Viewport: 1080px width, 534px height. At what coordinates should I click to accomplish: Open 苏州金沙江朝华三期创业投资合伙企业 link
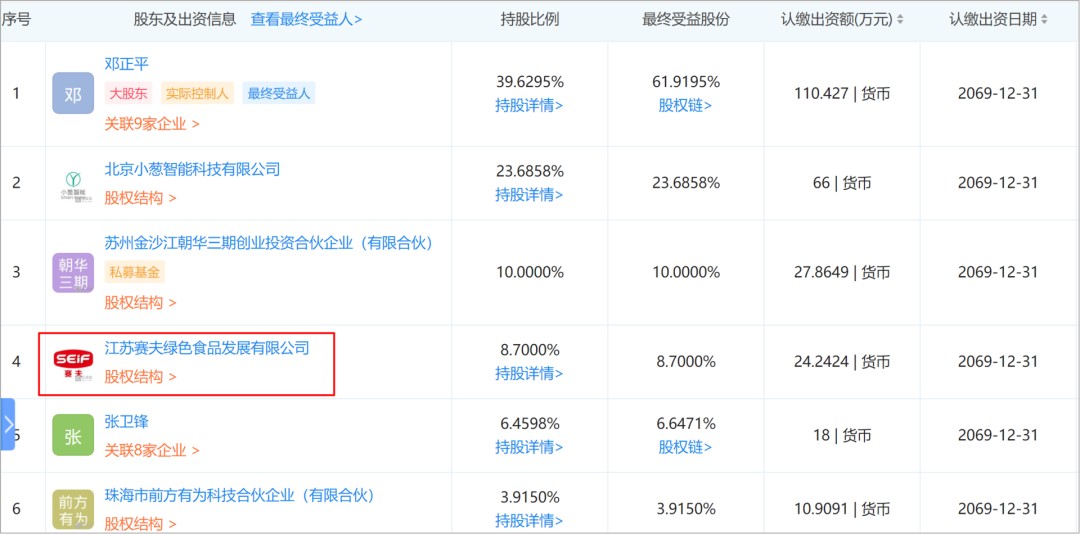(268, 243)
